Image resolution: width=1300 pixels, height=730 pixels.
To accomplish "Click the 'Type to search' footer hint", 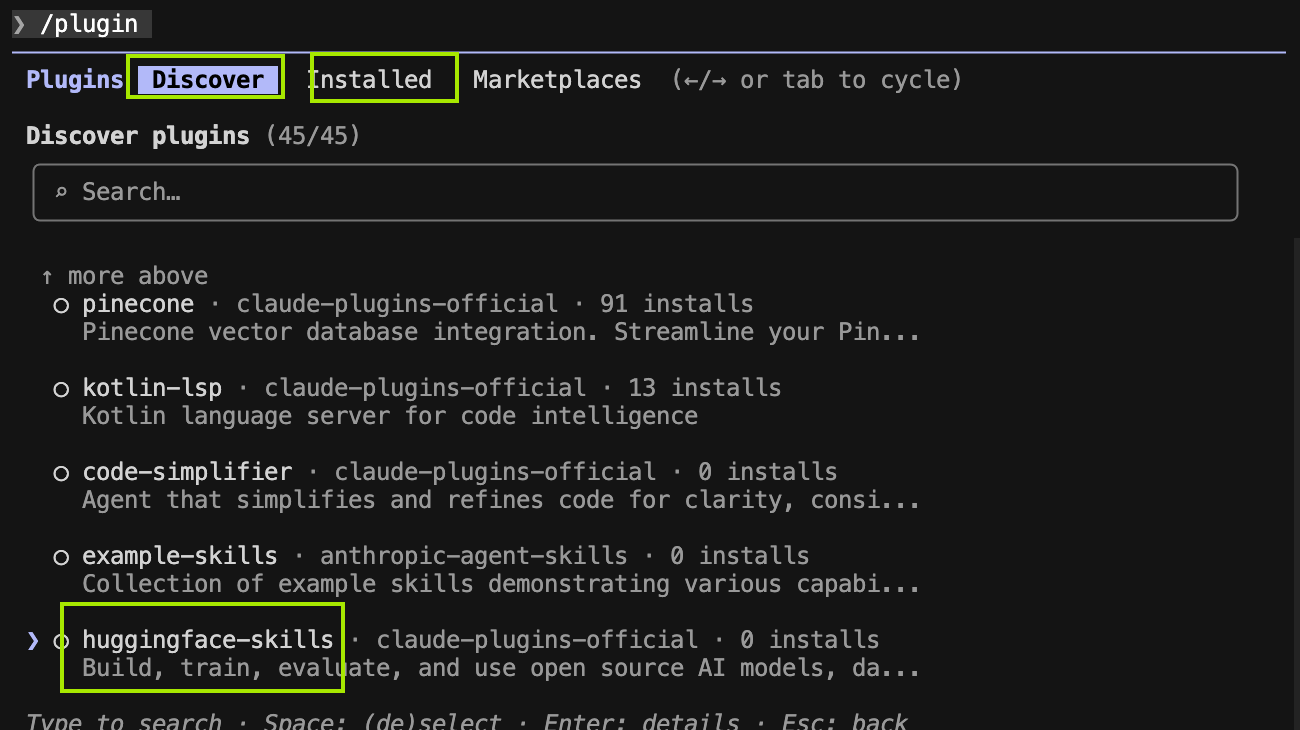I will [124, 721].
